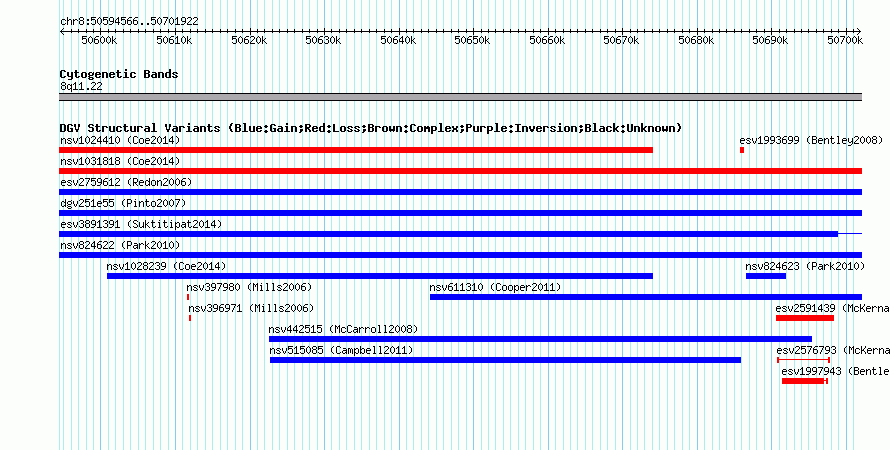890x450 pixels.
Task: Click the short blue nsv824623 (Park2010) bar
Action: (x=766, y=276)
